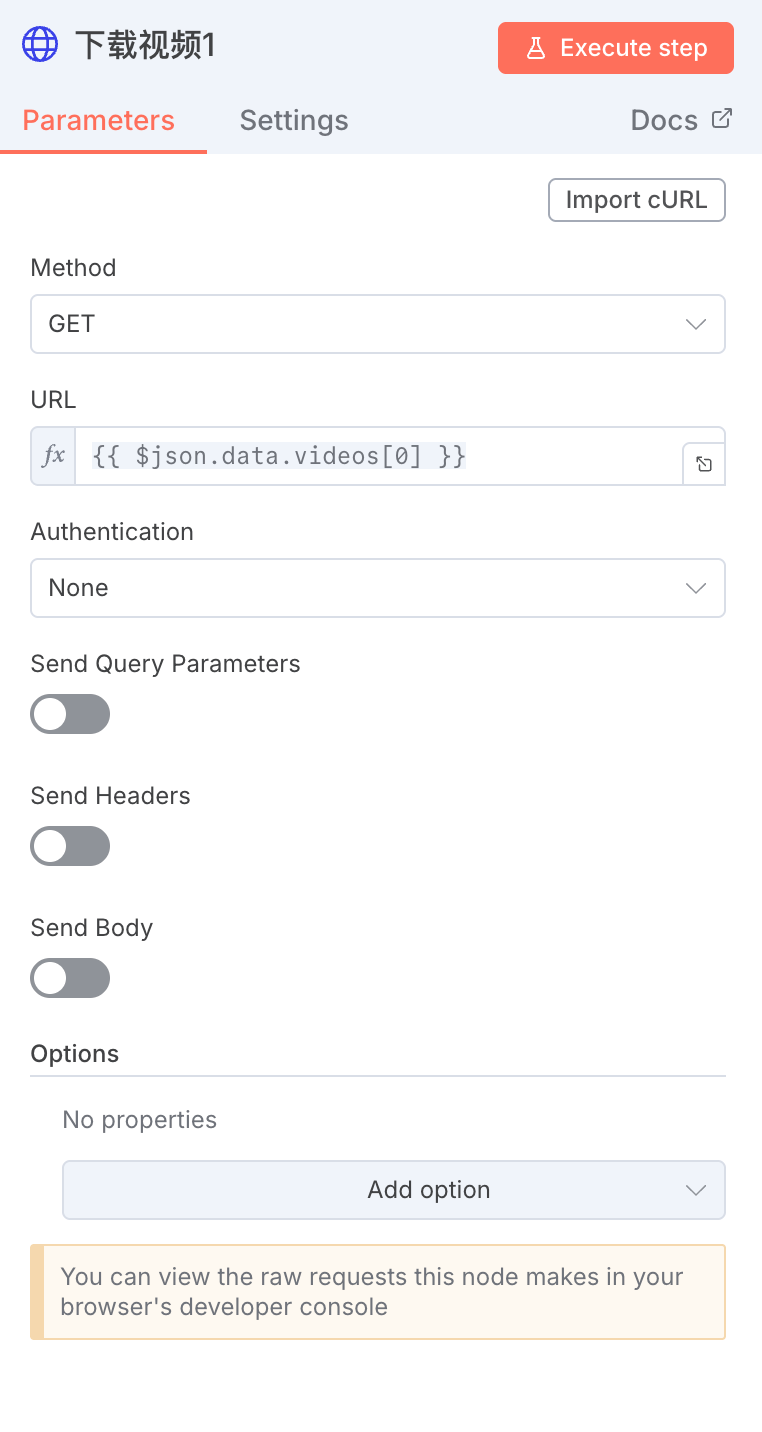Image resolution: width=762 pixels, height=1432 pixels.
Task: Enable the Send Query Parameters toggle
Action: 70,714
